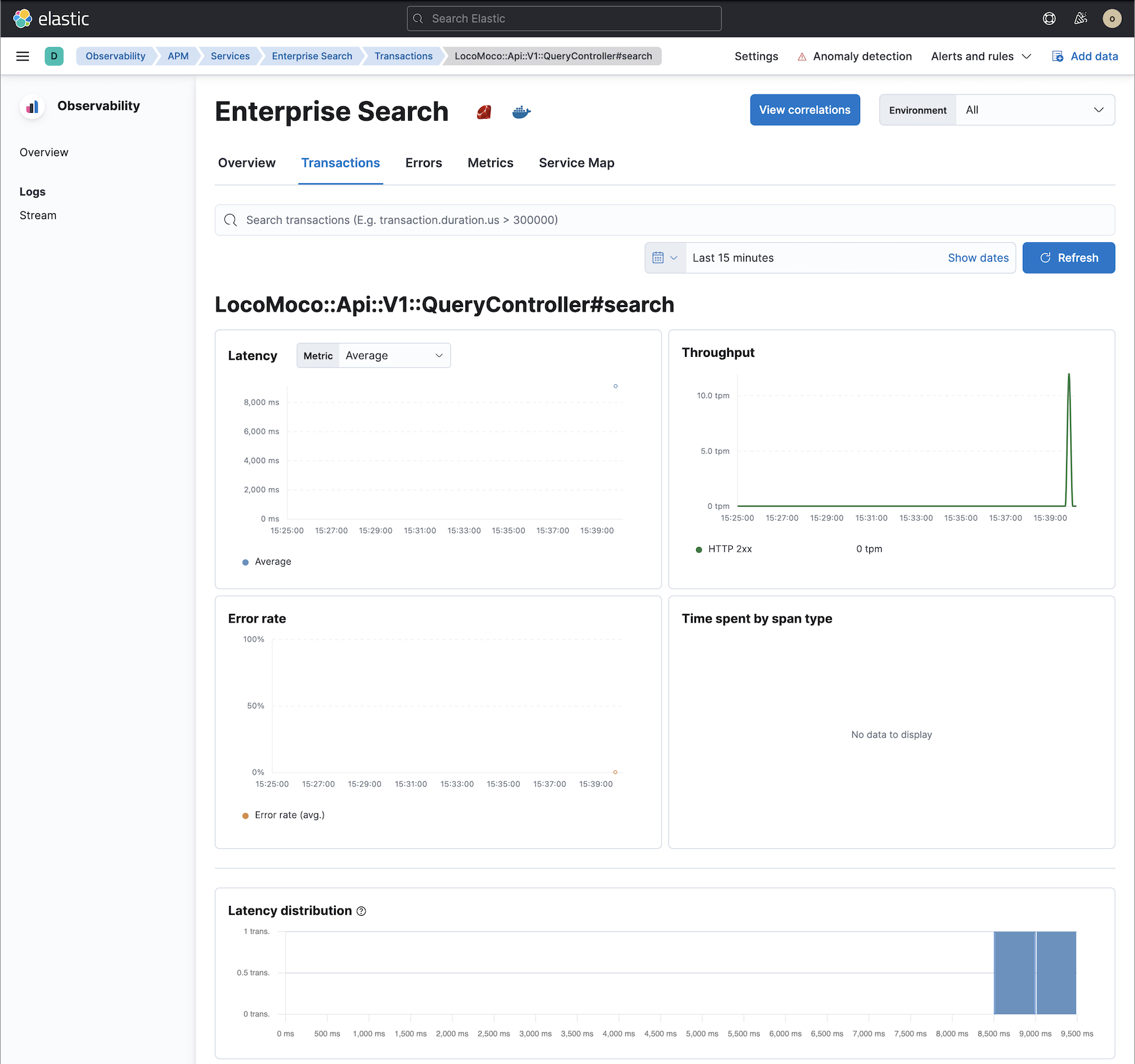Open the help life-ring icon in the header
The image size is (1135, 1064).
pyautogui.click(x=1049, y=18)
